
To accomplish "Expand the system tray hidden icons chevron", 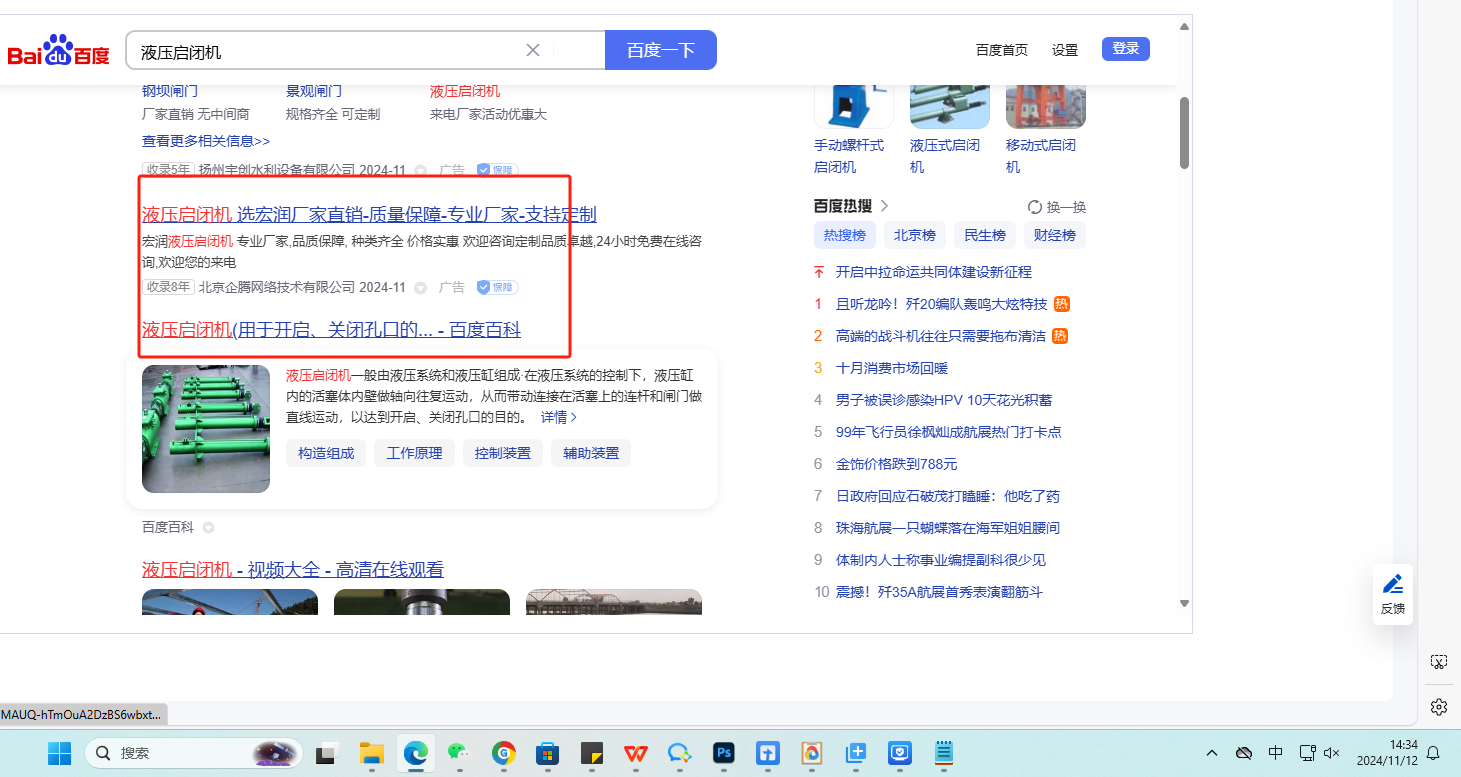I will [x=1212, y=753].
